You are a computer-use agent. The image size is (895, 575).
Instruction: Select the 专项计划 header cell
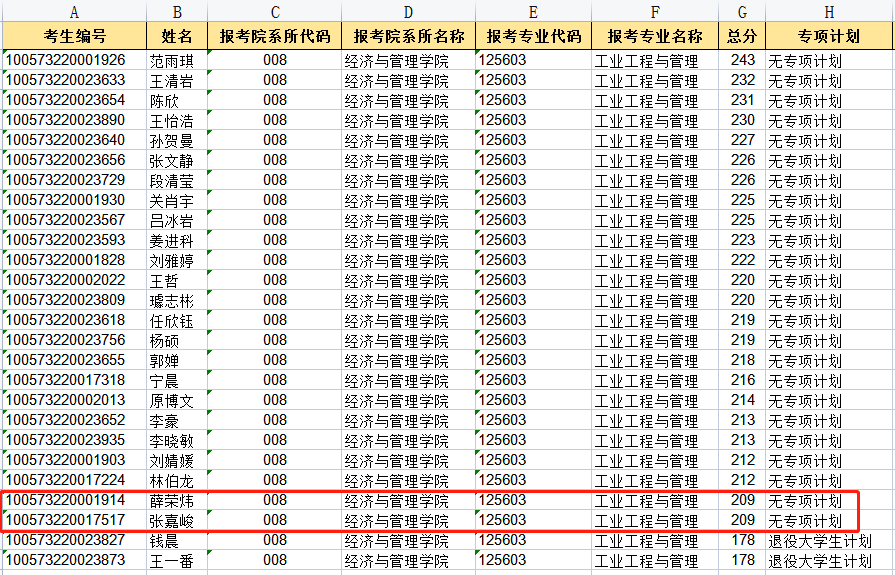click(x=829, y=36)
